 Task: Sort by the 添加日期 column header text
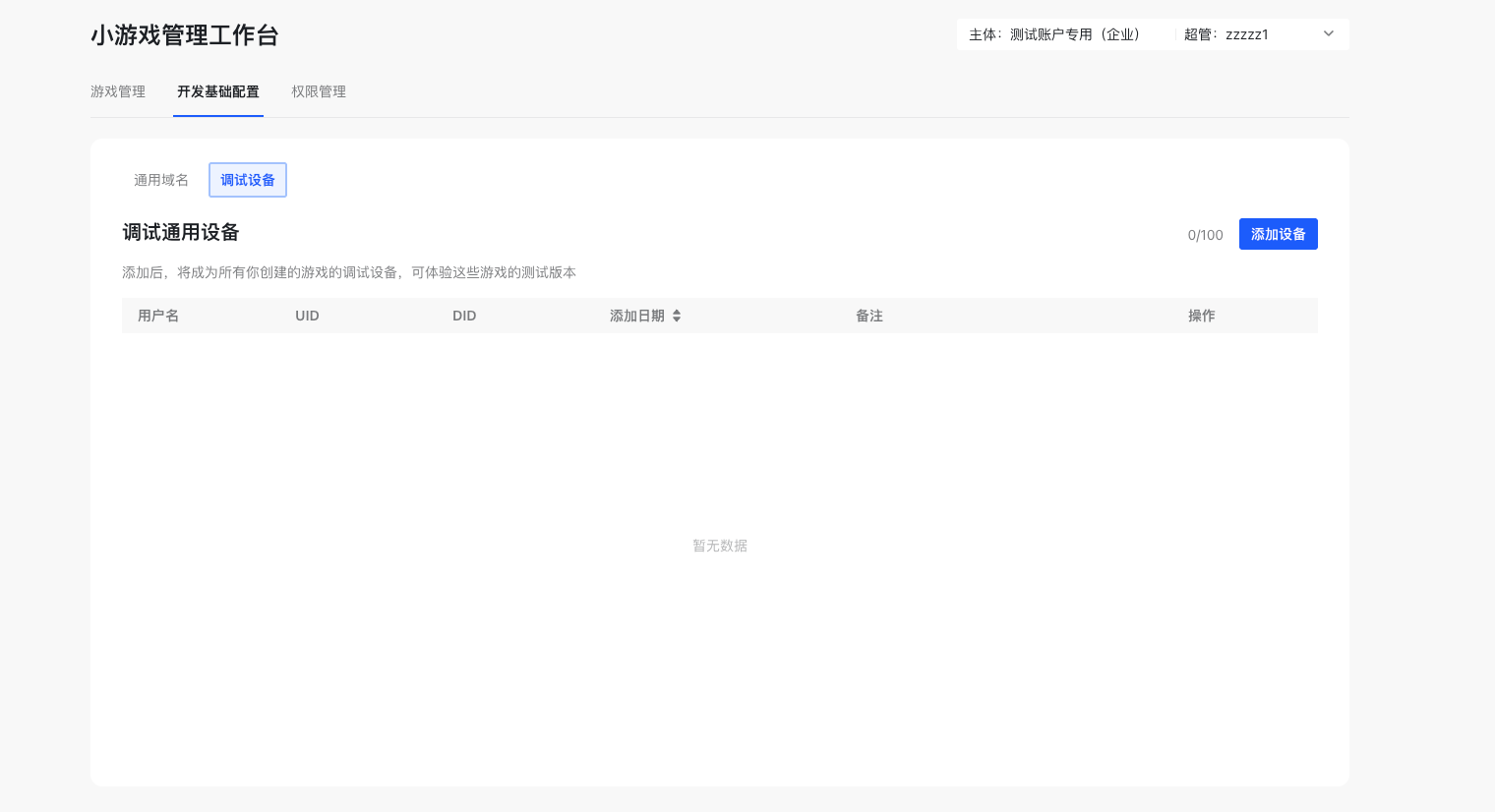636,316
